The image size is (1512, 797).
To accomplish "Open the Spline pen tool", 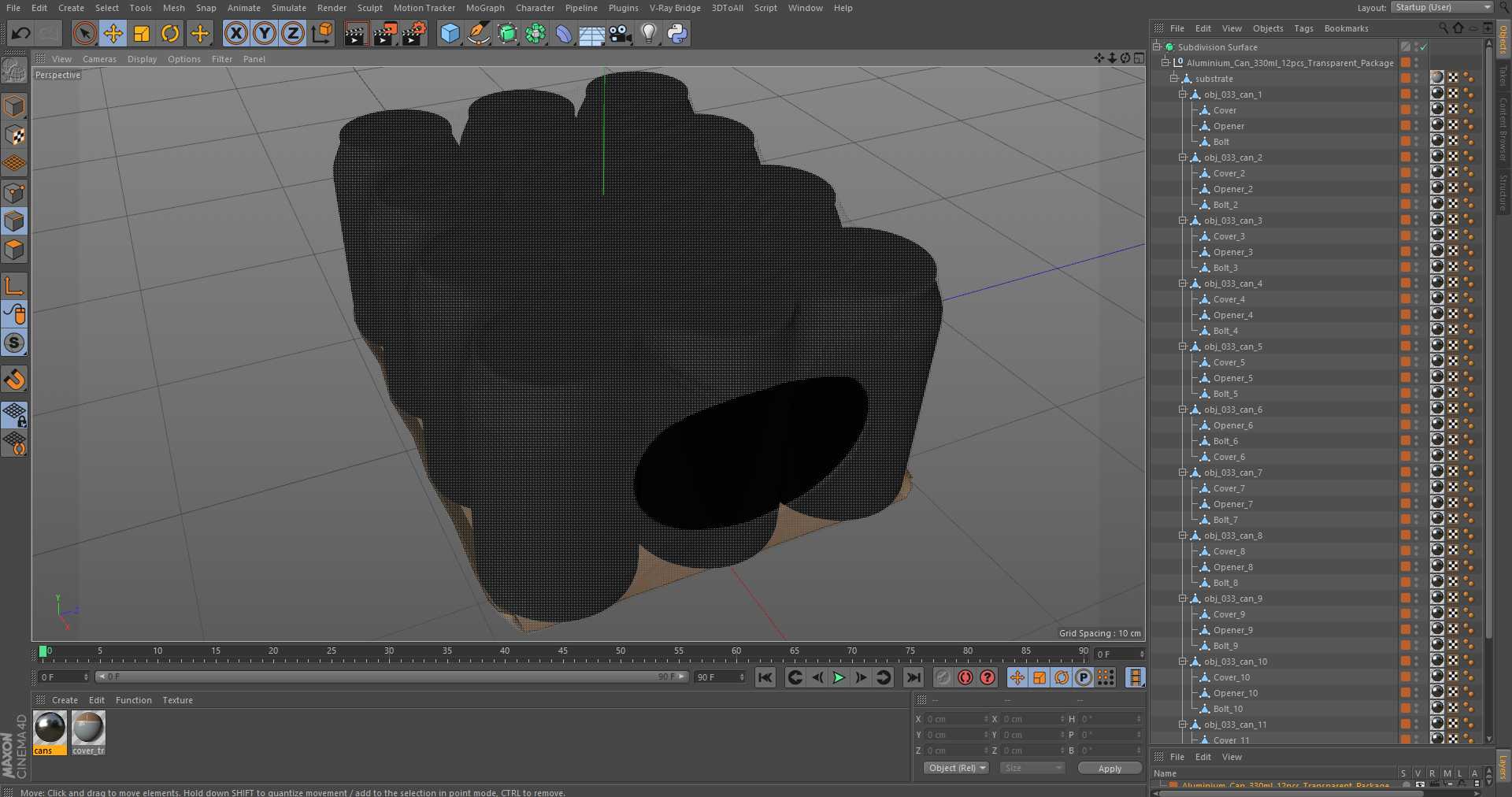I will point(478,33).
